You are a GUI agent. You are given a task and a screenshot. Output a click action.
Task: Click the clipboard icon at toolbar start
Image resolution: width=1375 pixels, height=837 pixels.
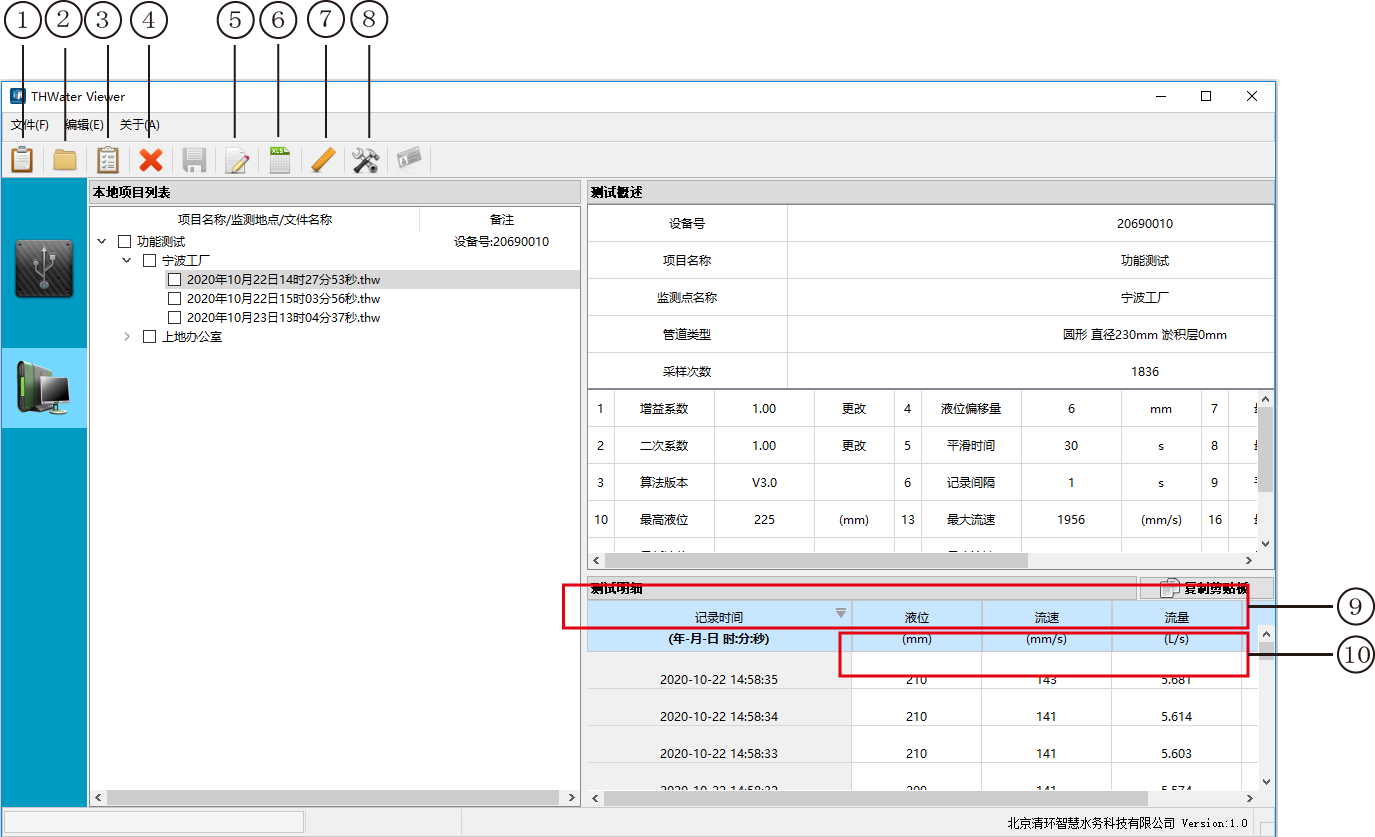pyautogui.click(x=22, y=160)
